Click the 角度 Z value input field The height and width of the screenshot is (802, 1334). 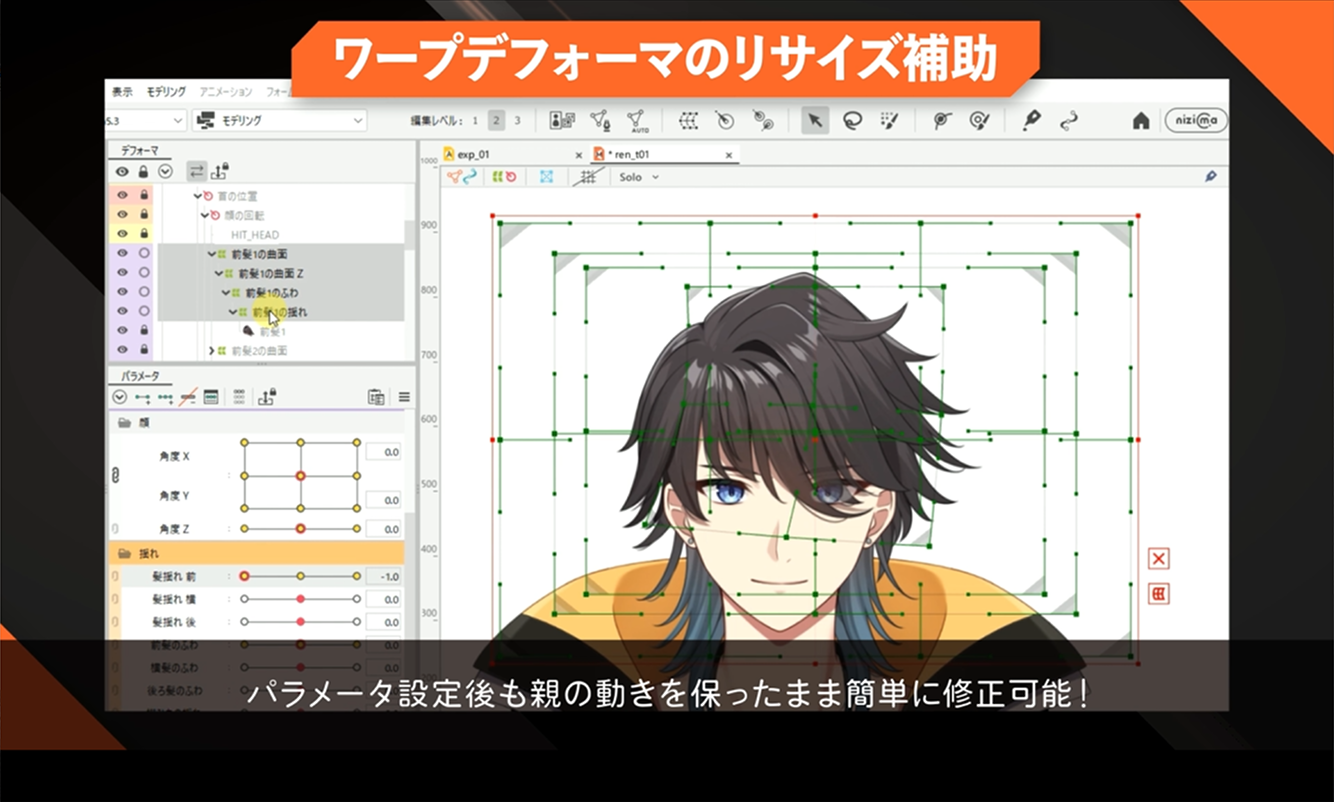coord(383,529)
